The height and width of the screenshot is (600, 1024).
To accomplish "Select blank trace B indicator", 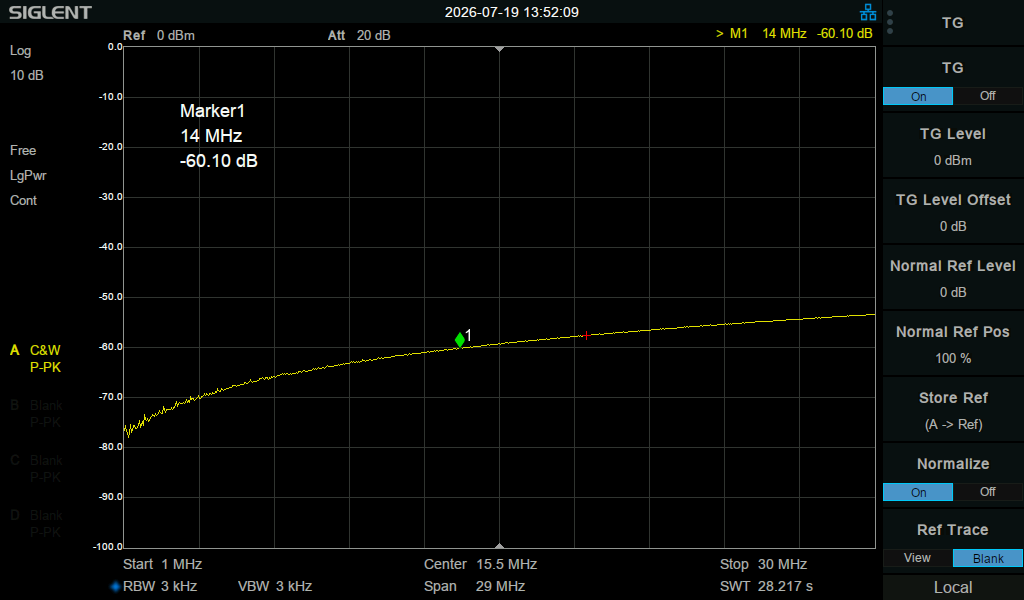I will (36, 413).
